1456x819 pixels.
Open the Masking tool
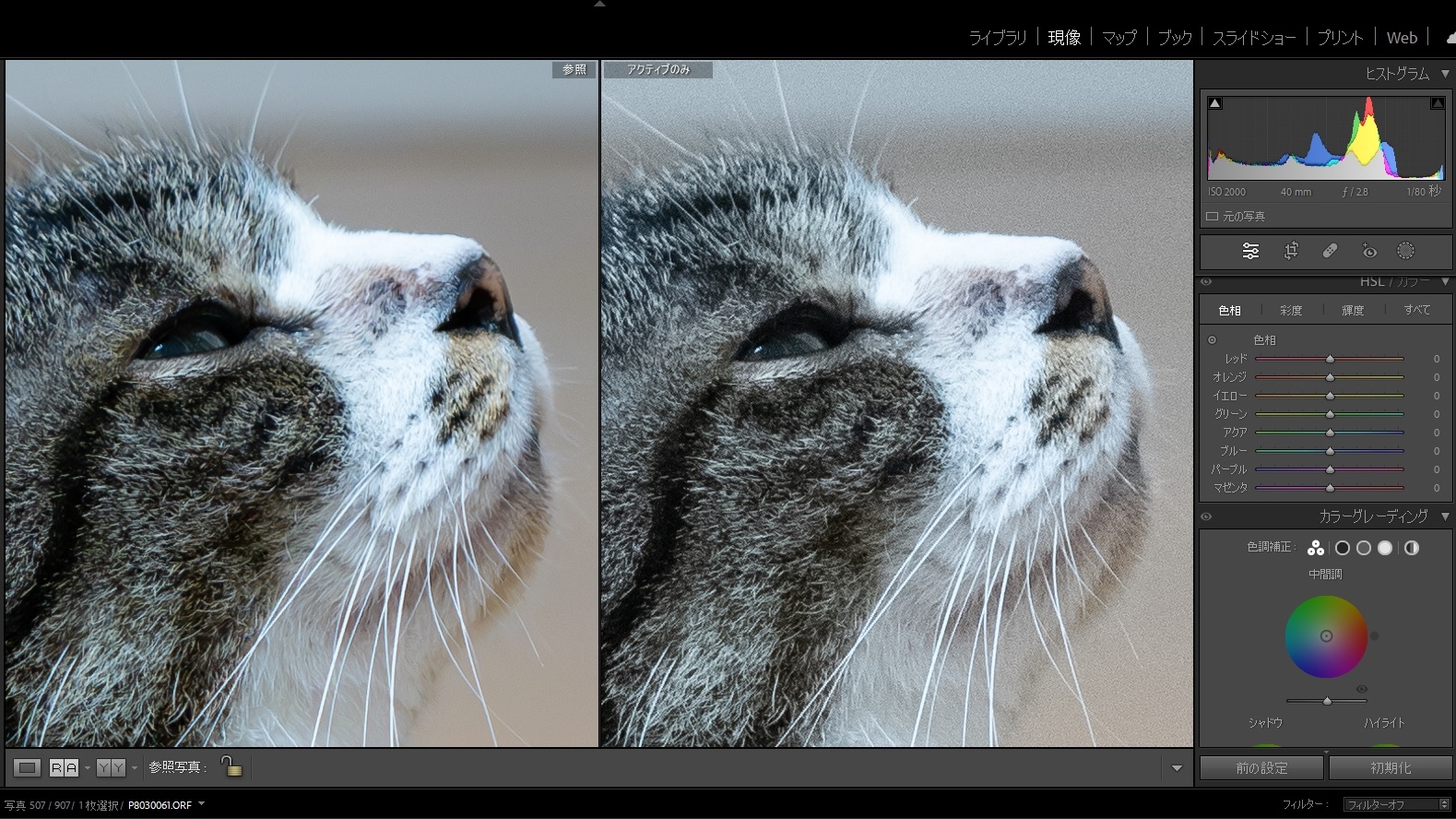1405,251
